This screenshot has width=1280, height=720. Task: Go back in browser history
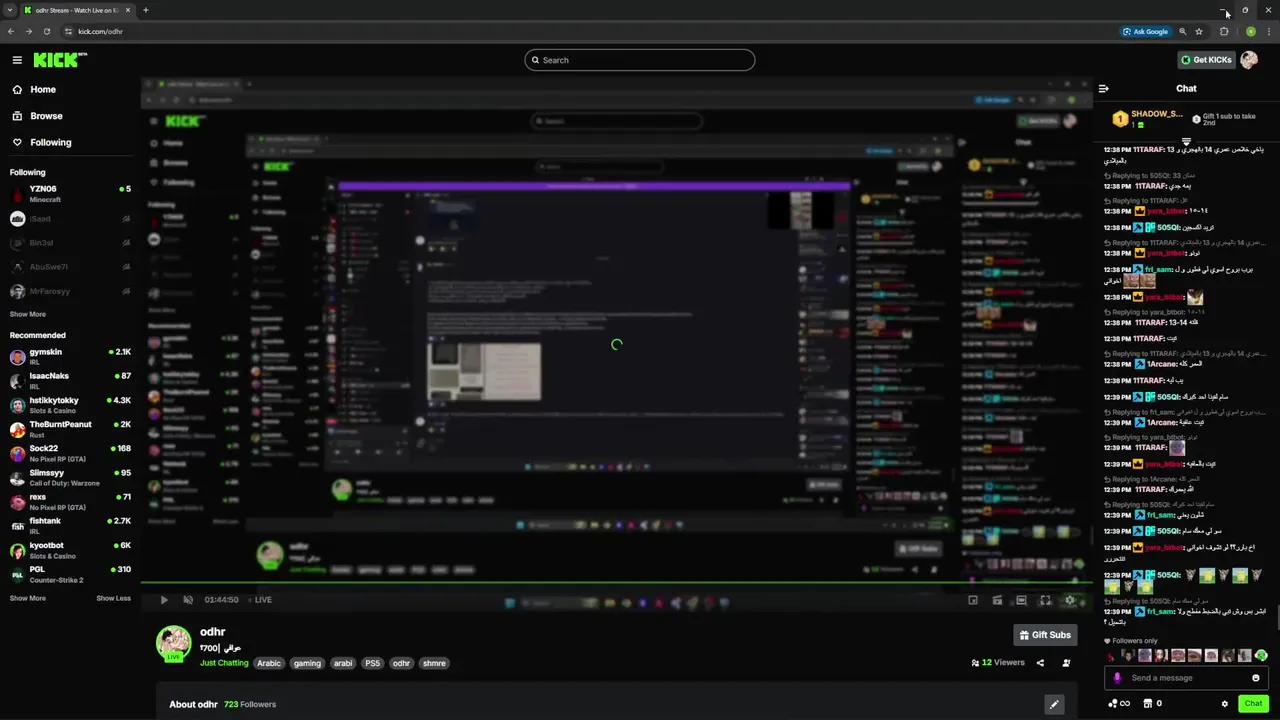pyautogui.click(x=11, y=32)
